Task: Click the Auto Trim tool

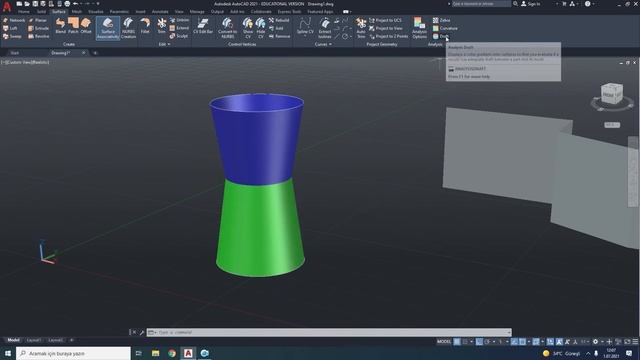Action: coord(361,28)
